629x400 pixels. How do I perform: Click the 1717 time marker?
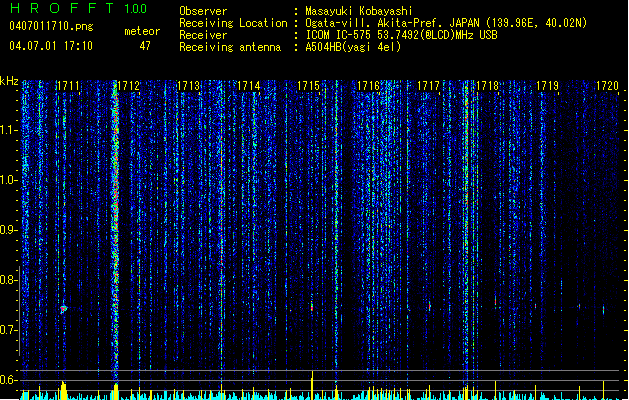pos(428,86)
